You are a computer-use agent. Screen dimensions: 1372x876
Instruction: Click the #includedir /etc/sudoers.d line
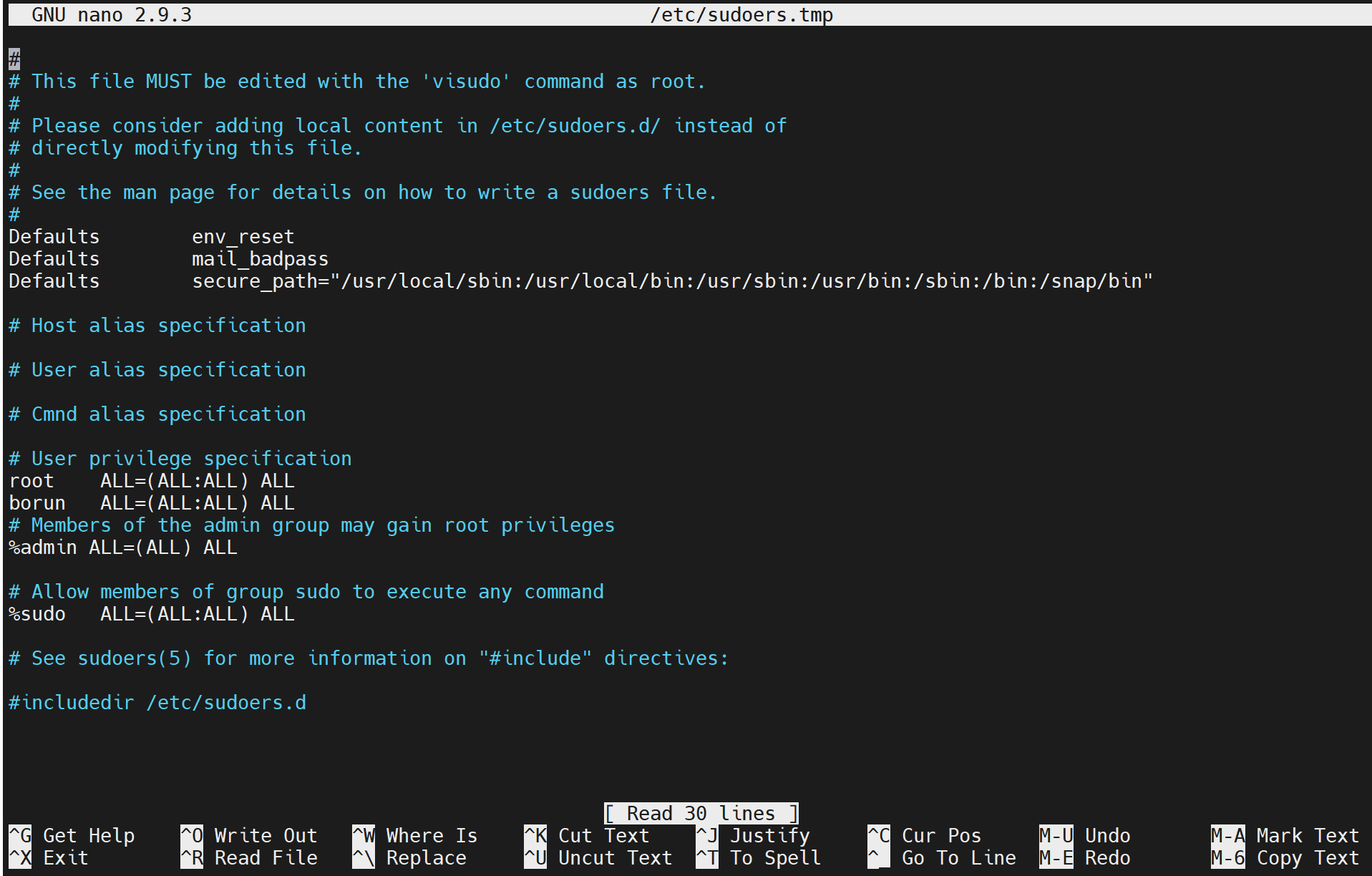(x=157, y=702)
